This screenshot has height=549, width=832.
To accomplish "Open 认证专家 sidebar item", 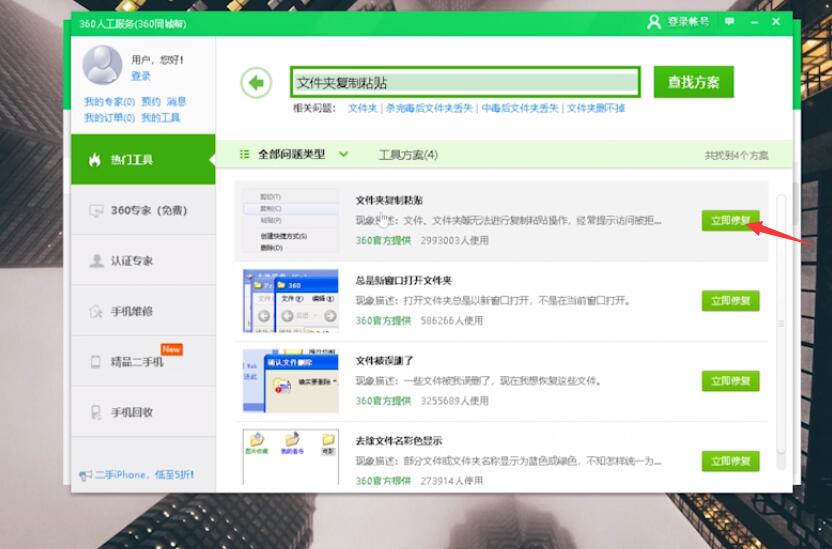I will pos(143,261).
